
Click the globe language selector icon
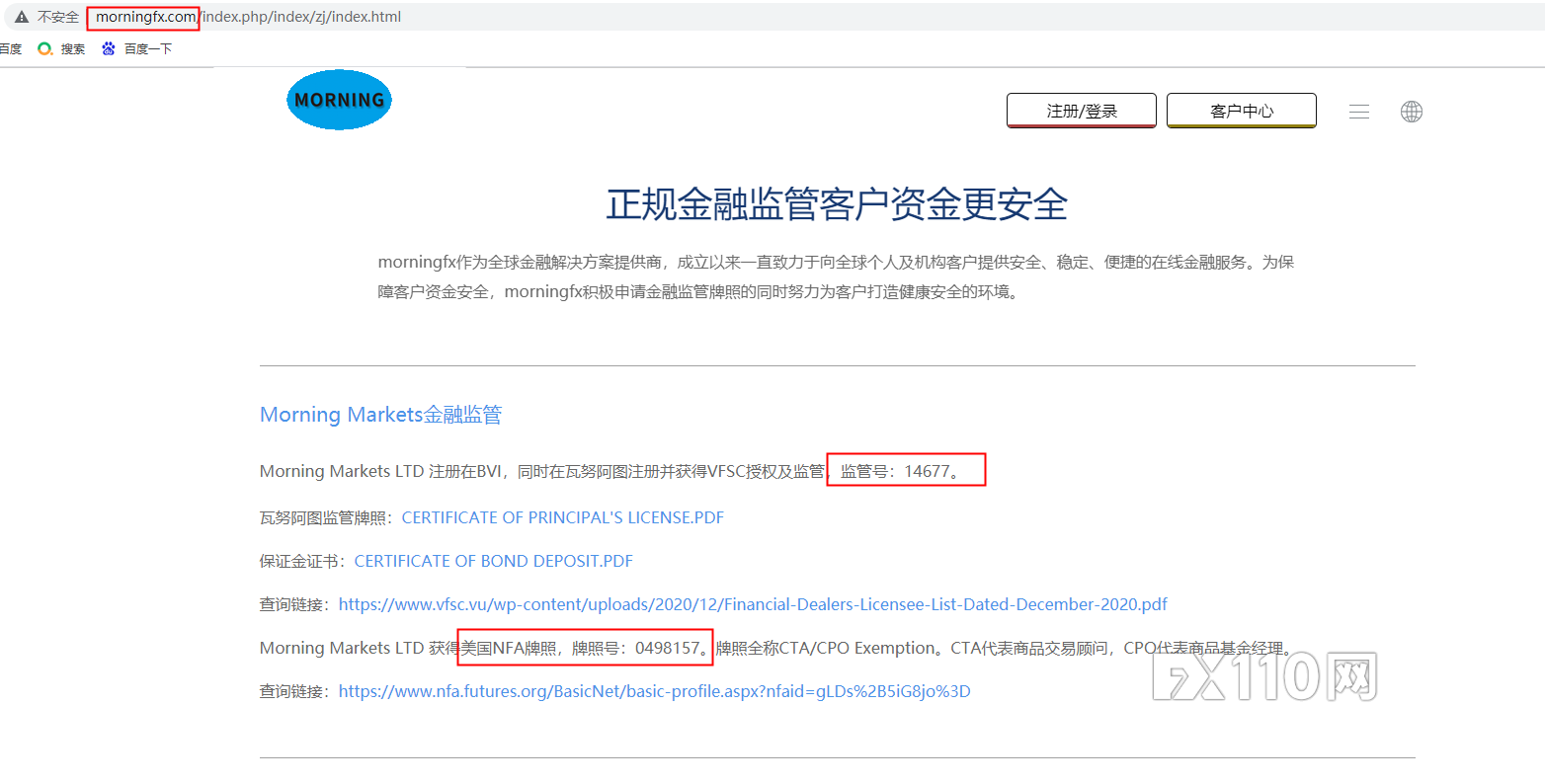1412,112
